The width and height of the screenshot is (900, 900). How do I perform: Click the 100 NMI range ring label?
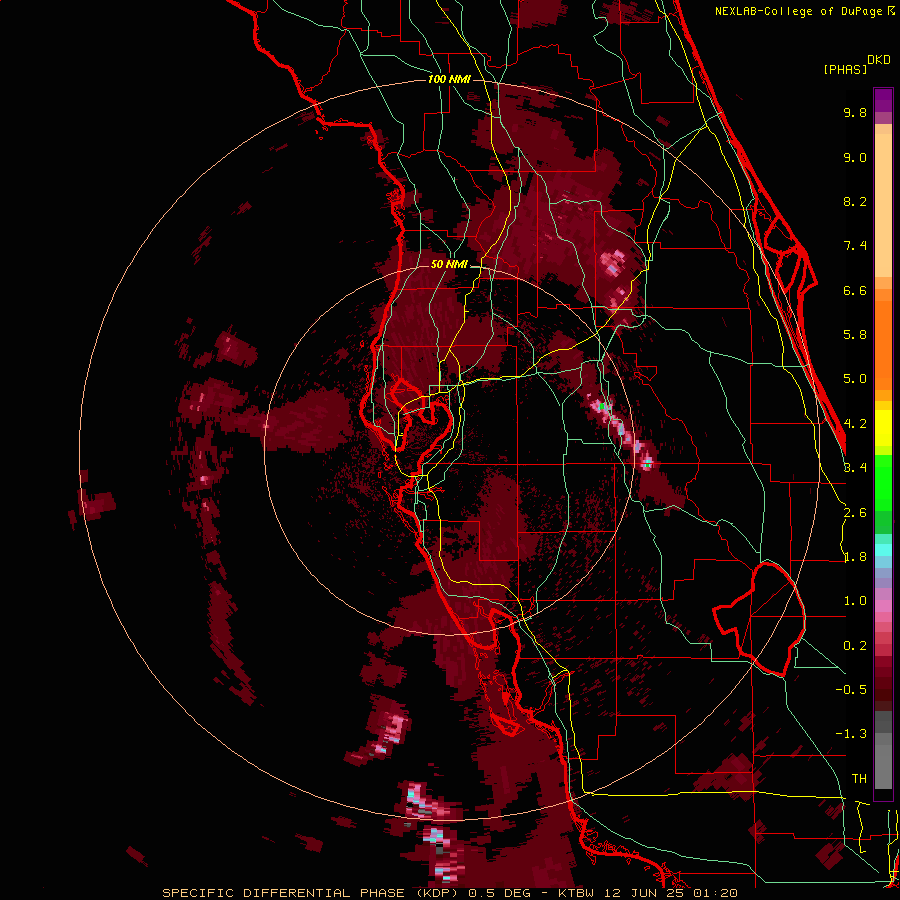pos(449,79)
